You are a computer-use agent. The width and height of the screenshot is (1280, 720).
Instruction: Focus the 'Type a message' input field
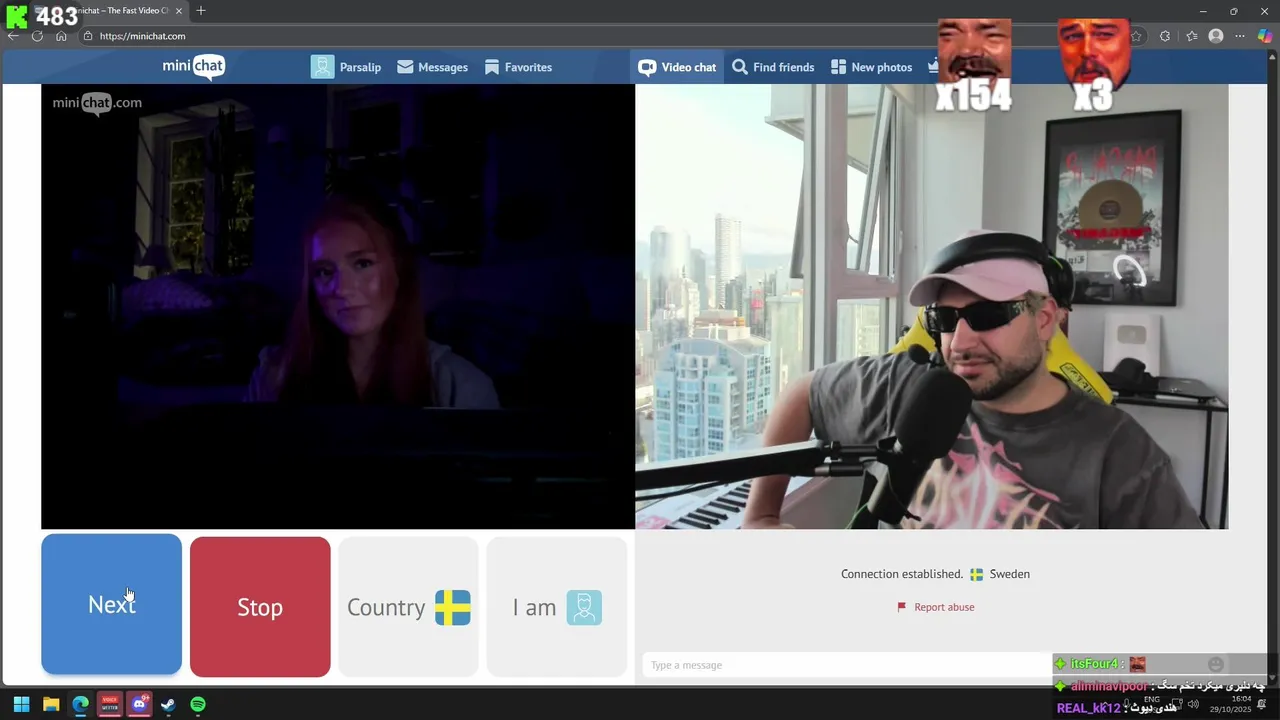pyautogui.click(x=845, y=665)
